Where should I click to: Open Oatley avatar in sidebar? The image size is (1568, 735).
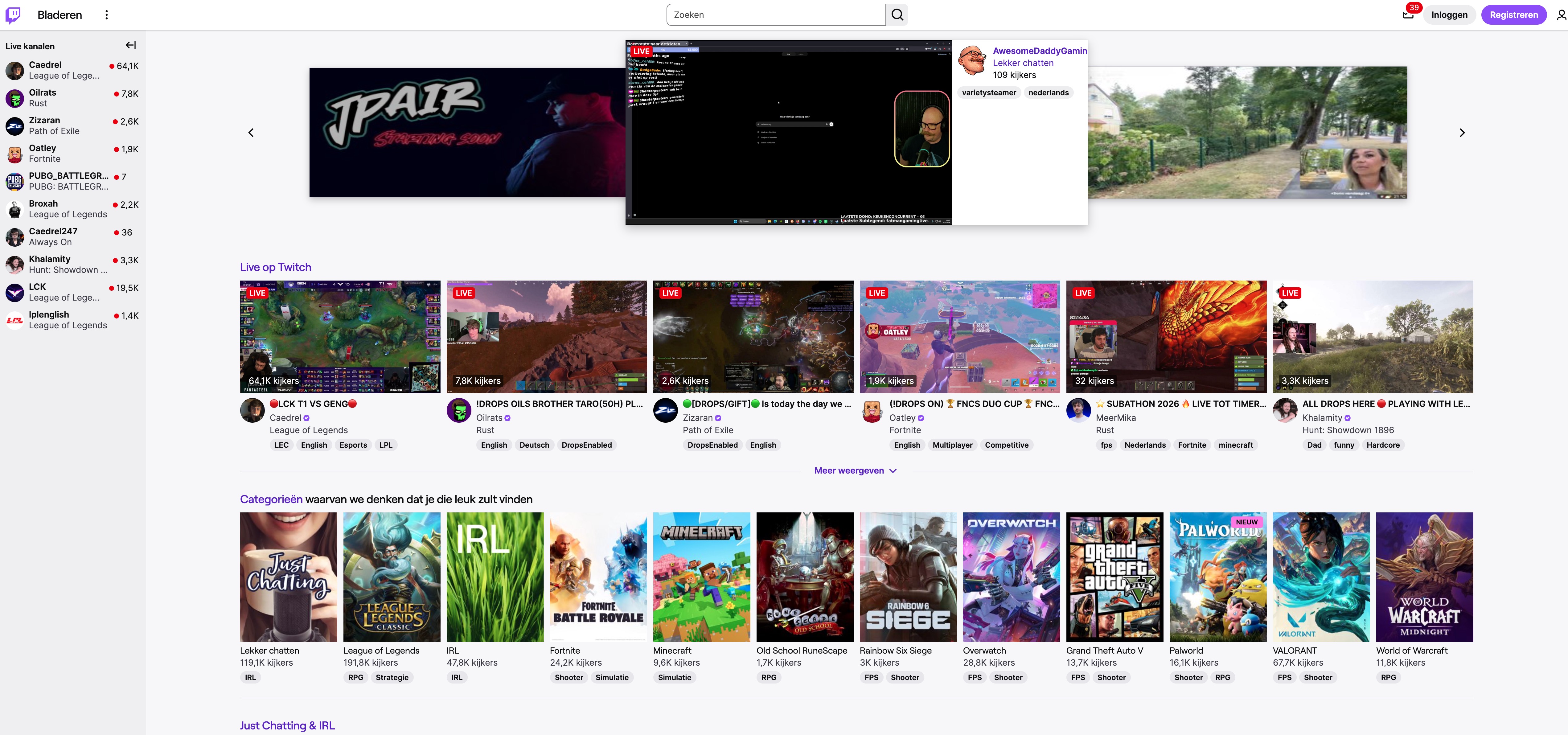coord(14,154)
